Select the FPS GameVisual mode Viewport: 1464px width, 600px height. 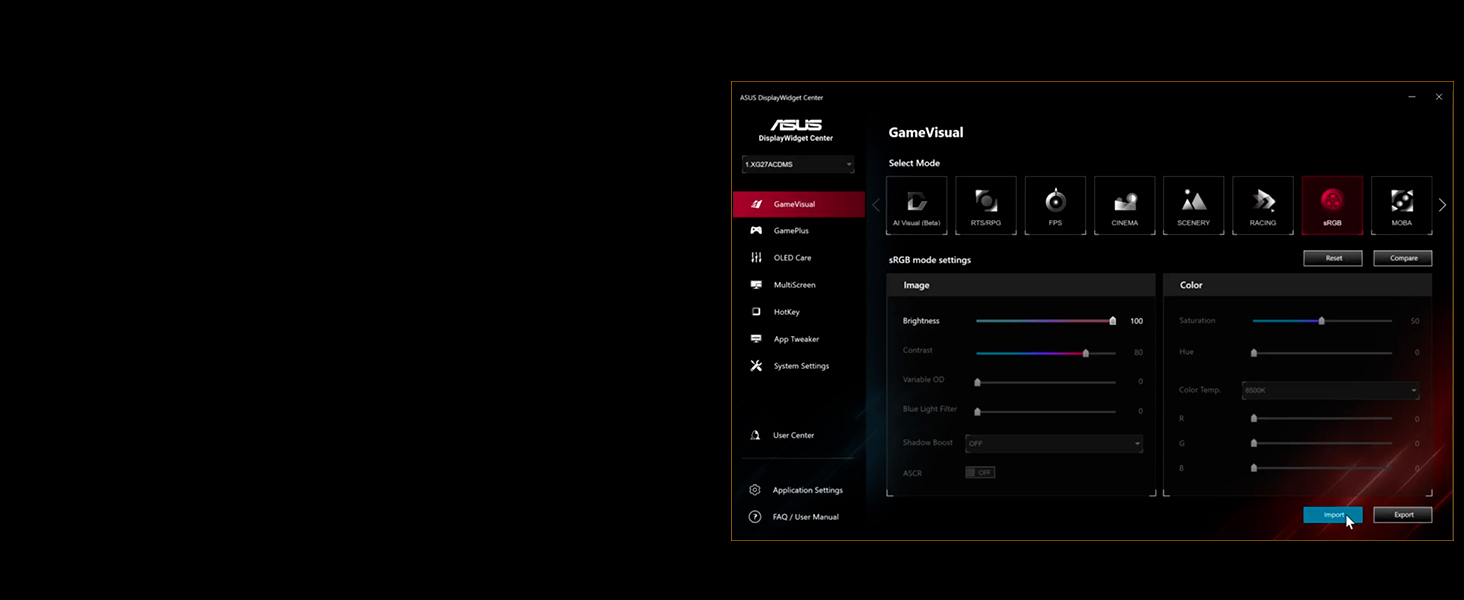[1055, 205]
